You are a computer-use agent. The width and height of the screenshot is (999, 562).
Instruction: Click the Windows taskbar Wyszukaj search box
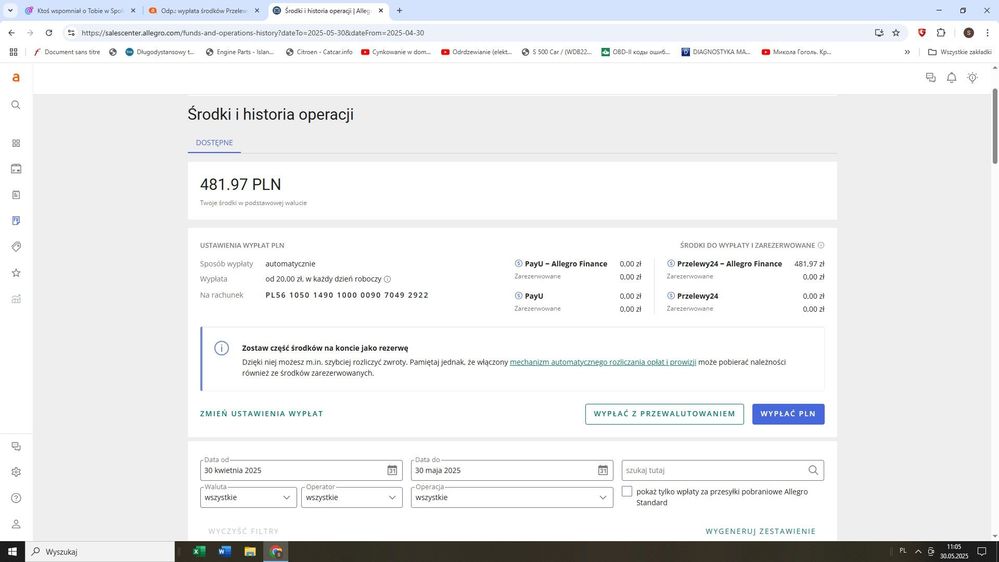[100, 551]
